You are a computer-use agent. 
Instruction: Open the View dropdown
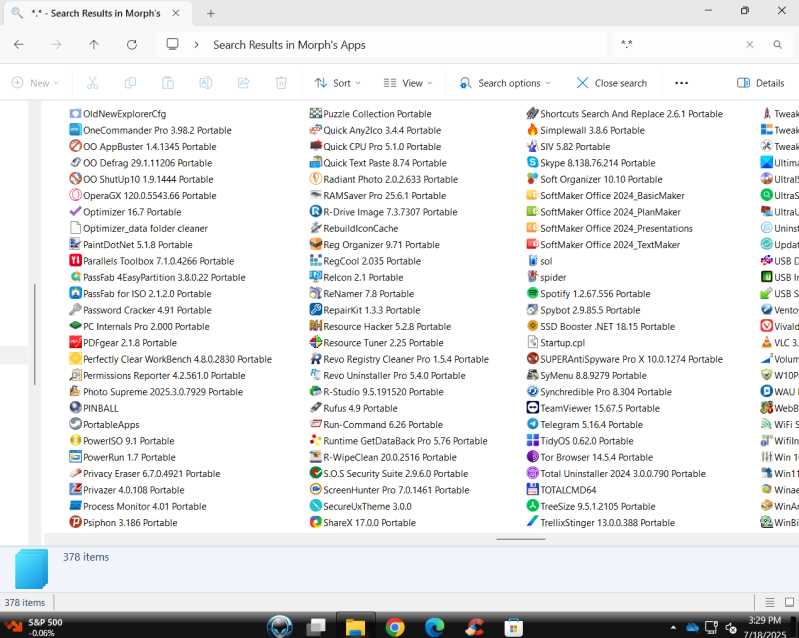click(x=408, y=83)
